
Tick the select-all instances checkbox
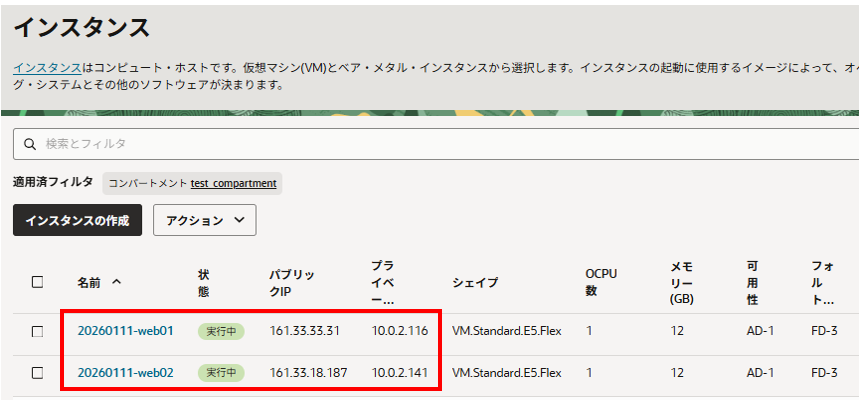tap(37, 282)
